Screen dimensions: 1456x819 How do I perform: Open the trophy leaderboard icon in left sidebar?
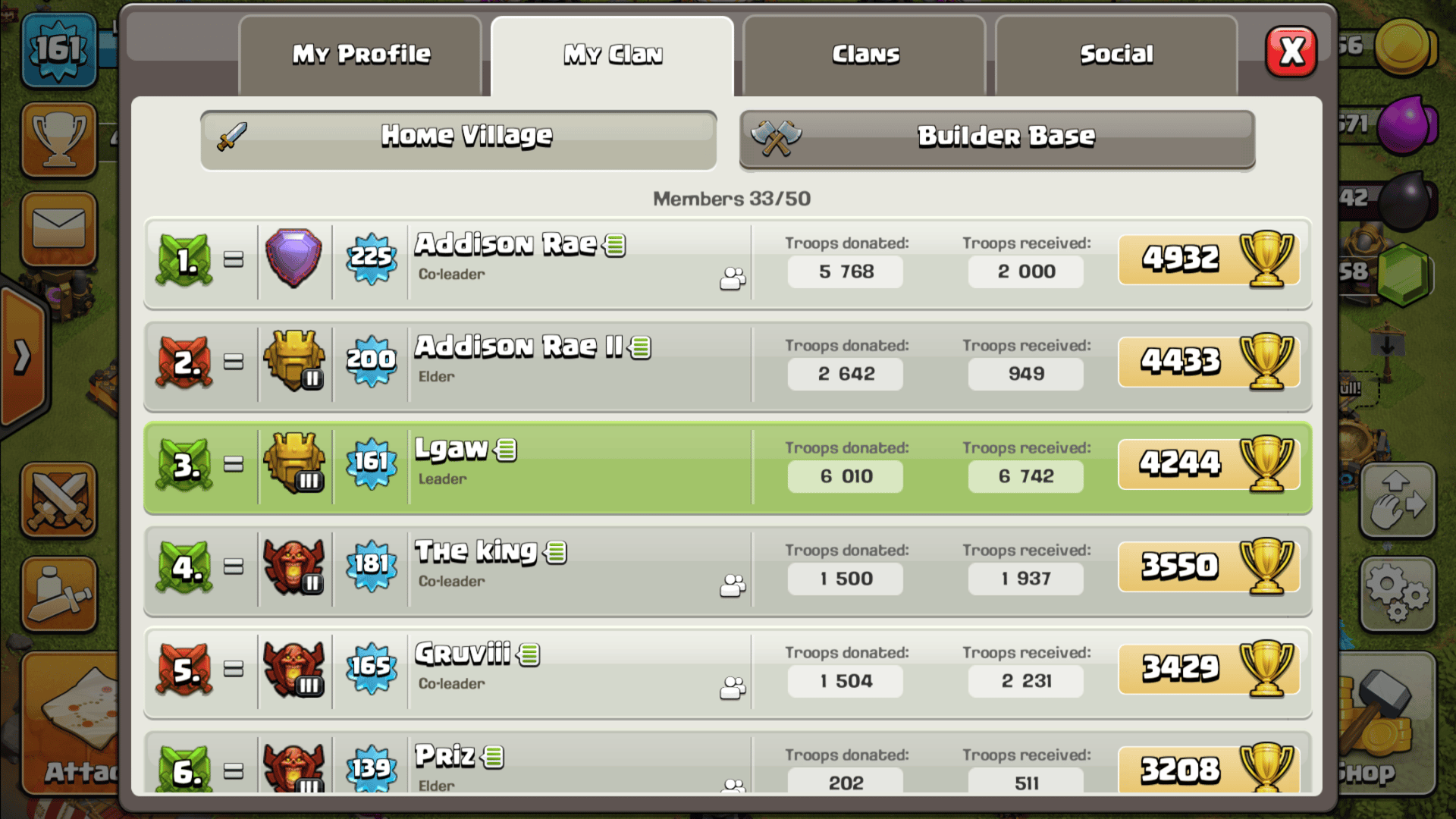point(59,140)
